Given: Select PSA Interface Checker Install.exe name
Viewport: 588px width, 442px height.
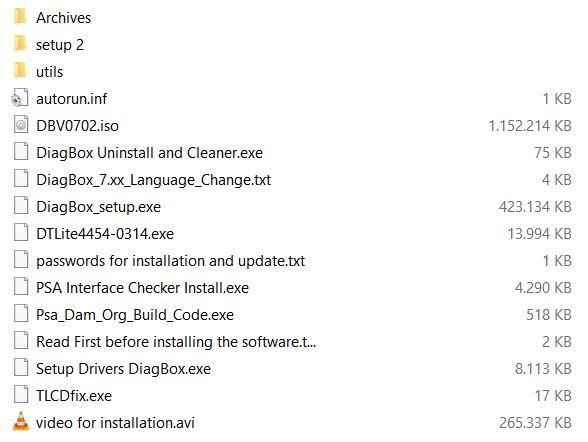Looking at the screenshot, I should [x=142, y=288].
